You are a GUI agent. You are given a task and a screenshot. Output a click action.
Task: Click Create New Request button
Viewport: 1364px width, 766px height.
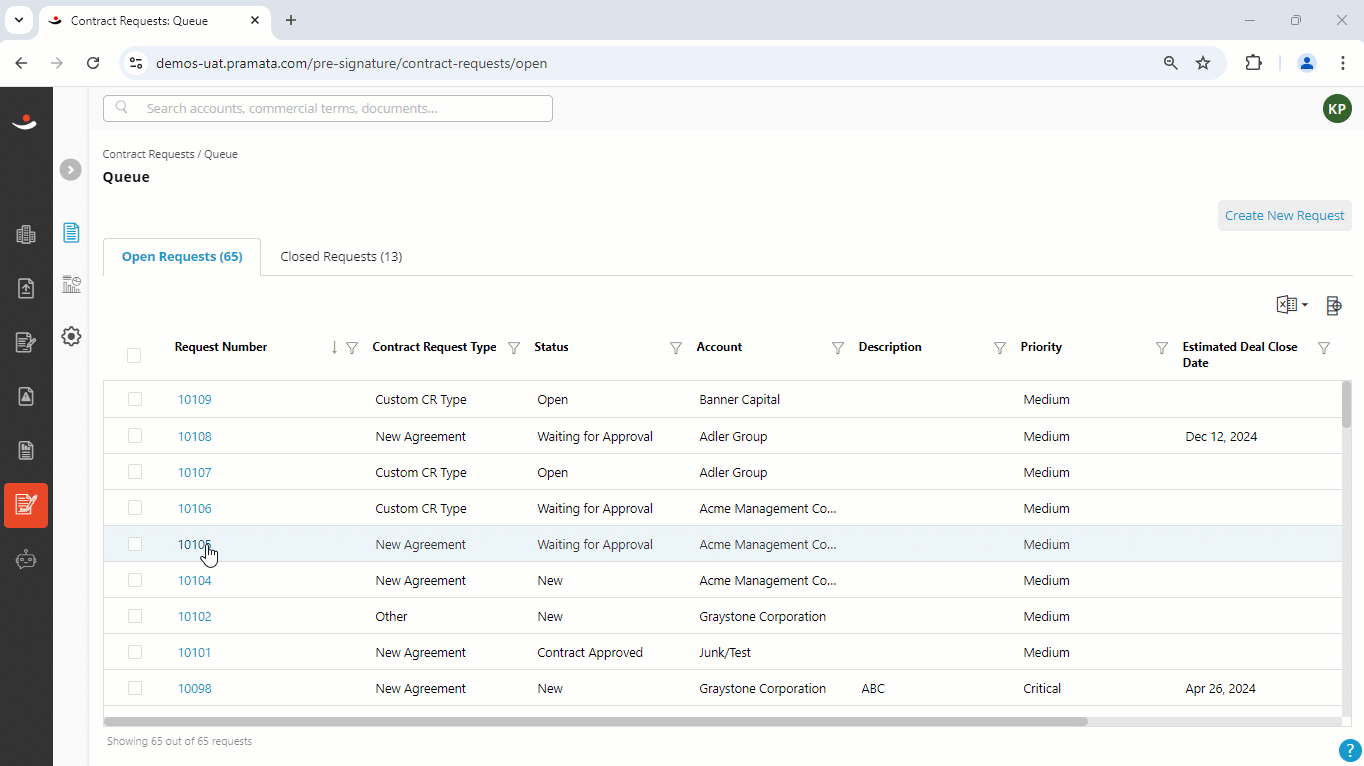click(1285, 215)
